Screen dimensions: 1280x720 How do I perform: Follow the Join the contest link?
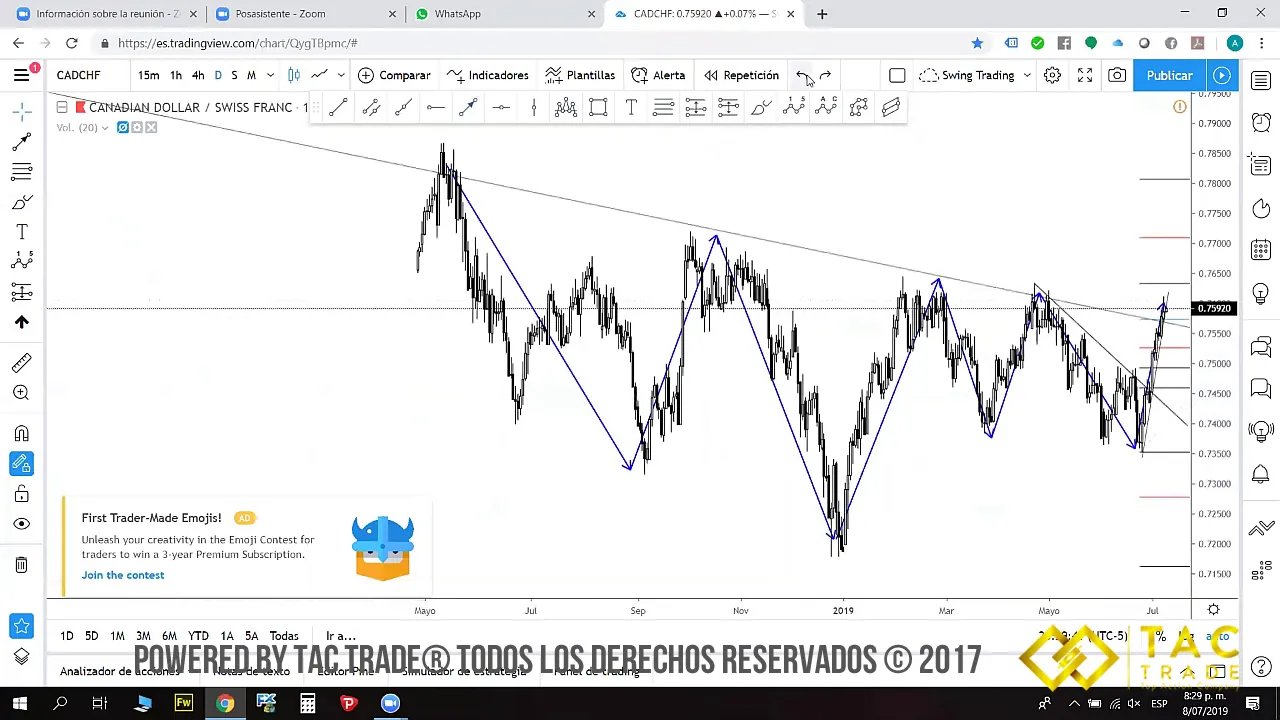pyautogui.click(x=123, y=575)
